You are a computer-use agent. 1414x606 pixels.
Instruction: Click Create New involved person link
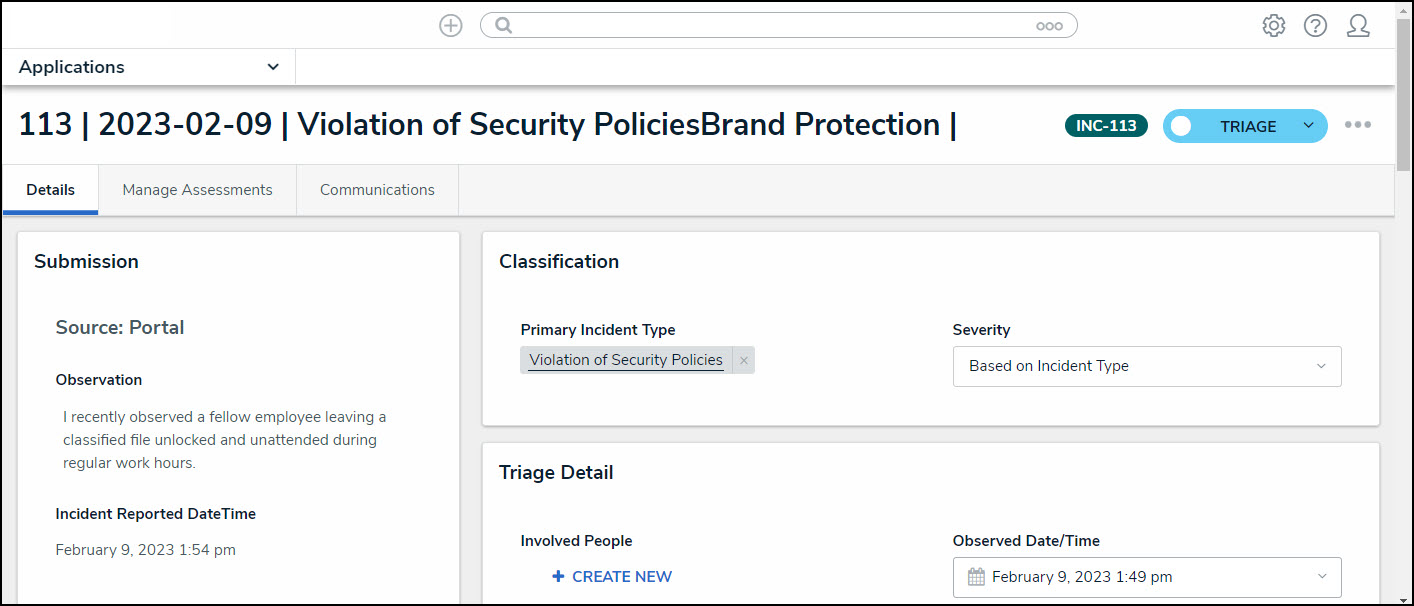(x=612, y=577)
